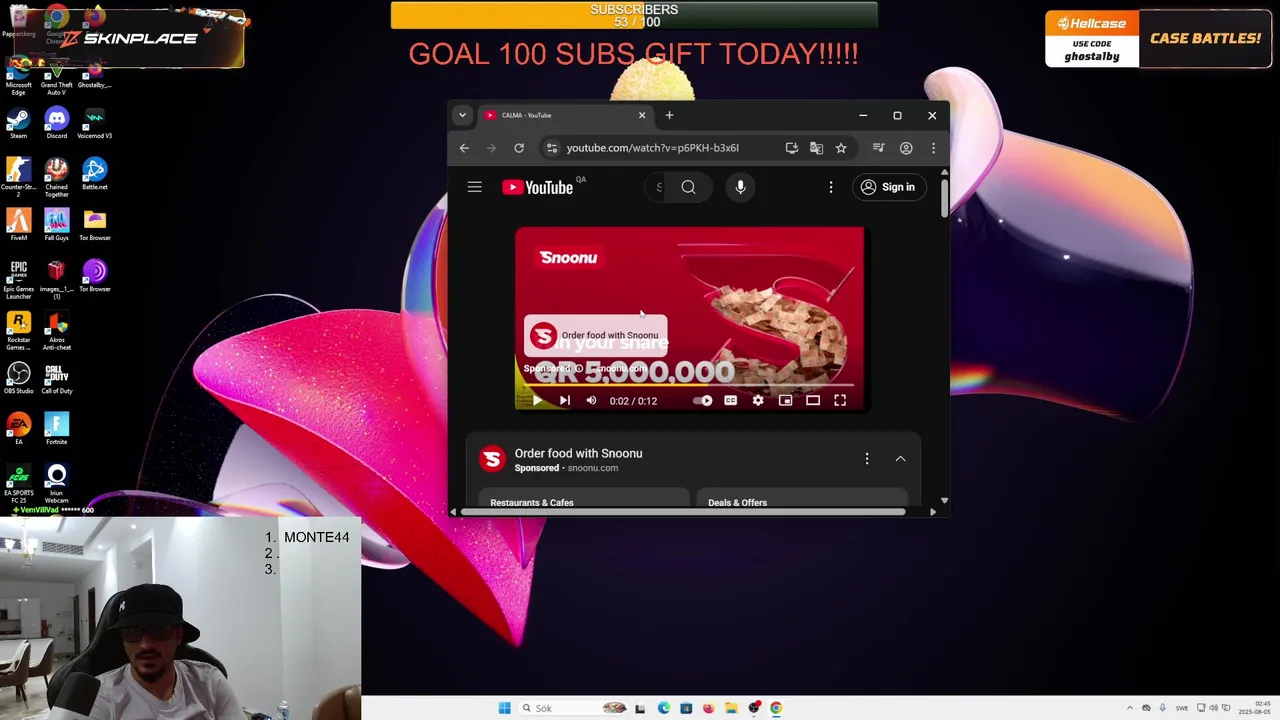1280x720 pixels.
Task: Select Akros Anti-cheat desktop icon
Action: pyautogui.click(x=56, y=331)
